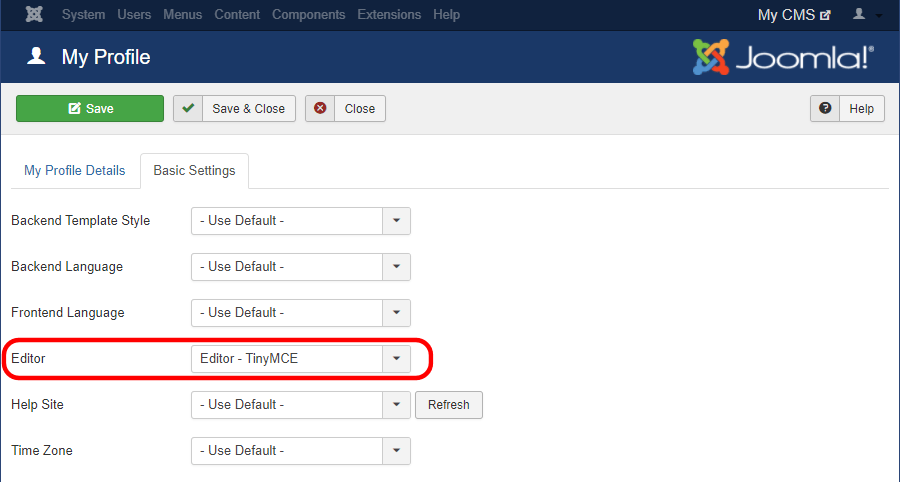This screenshot has height=482, width=900.
Task: Click the large Joomla! brand logo
Action: pyautogui.click(x=783, y=57)
